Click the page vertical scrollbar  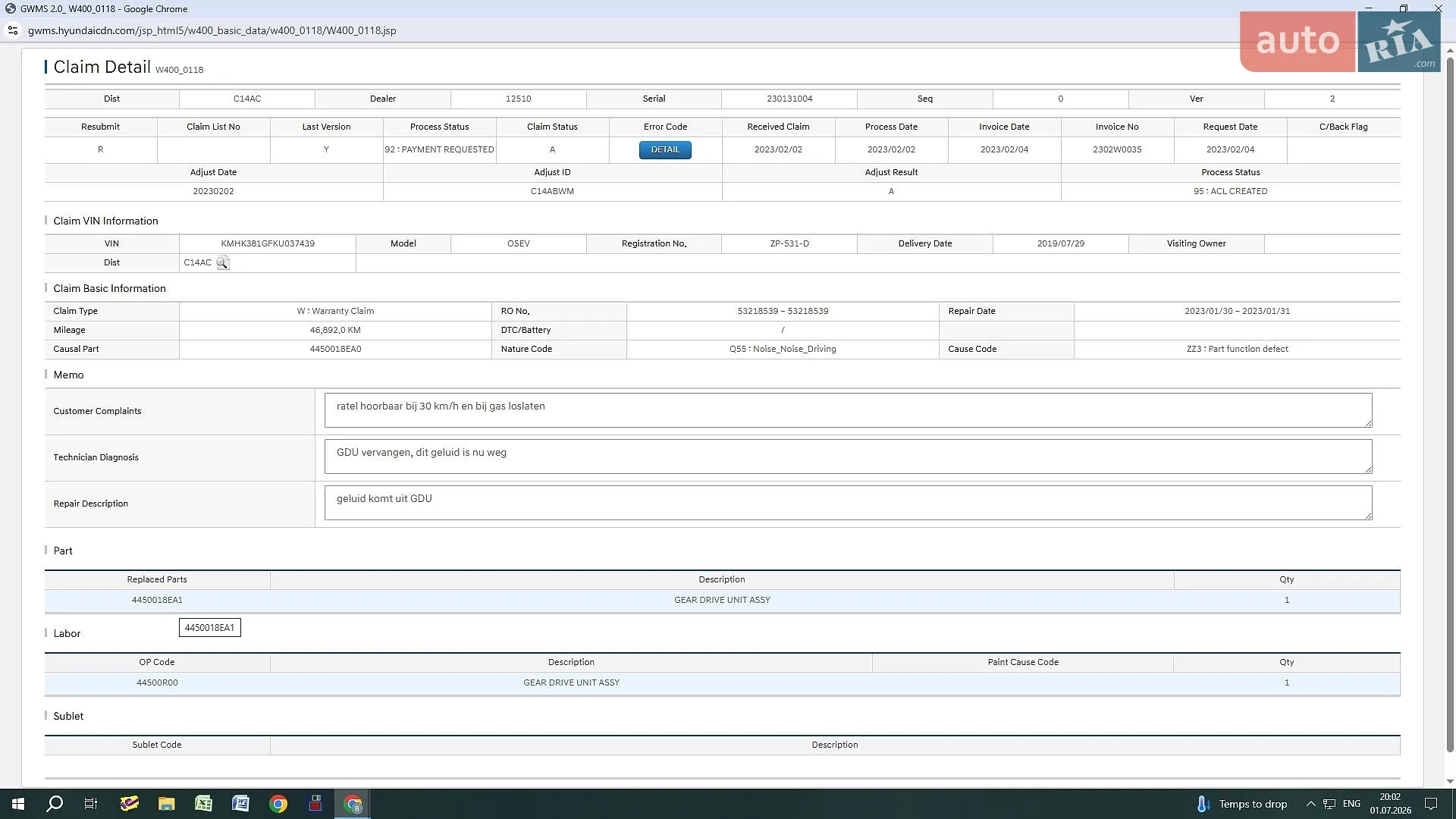(x=1450, y=406)
